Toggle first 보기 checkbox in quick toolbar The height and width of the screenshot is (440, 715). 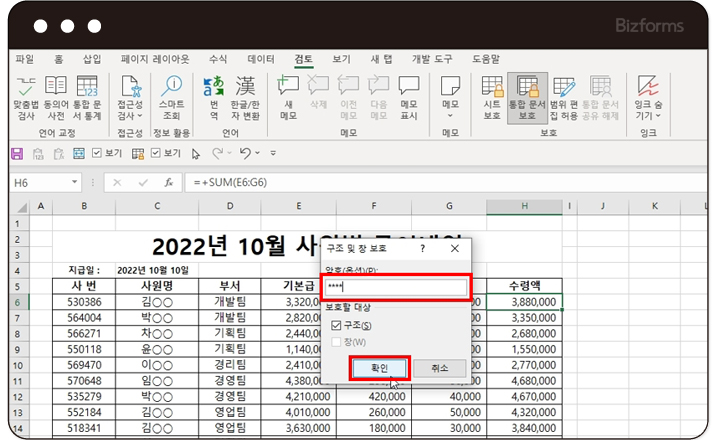click(x=97, y=153)
